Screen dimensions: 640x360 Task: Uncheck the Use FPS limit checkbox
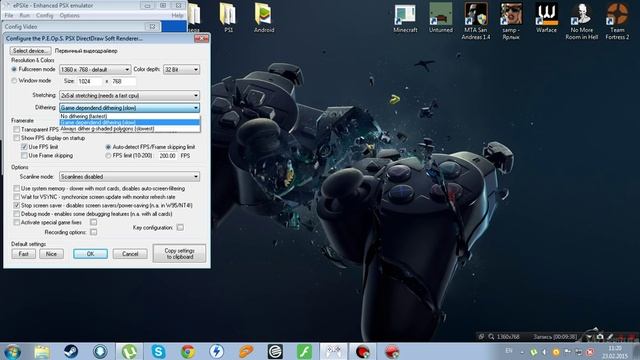pyautogui.click(x=24, y=147)
